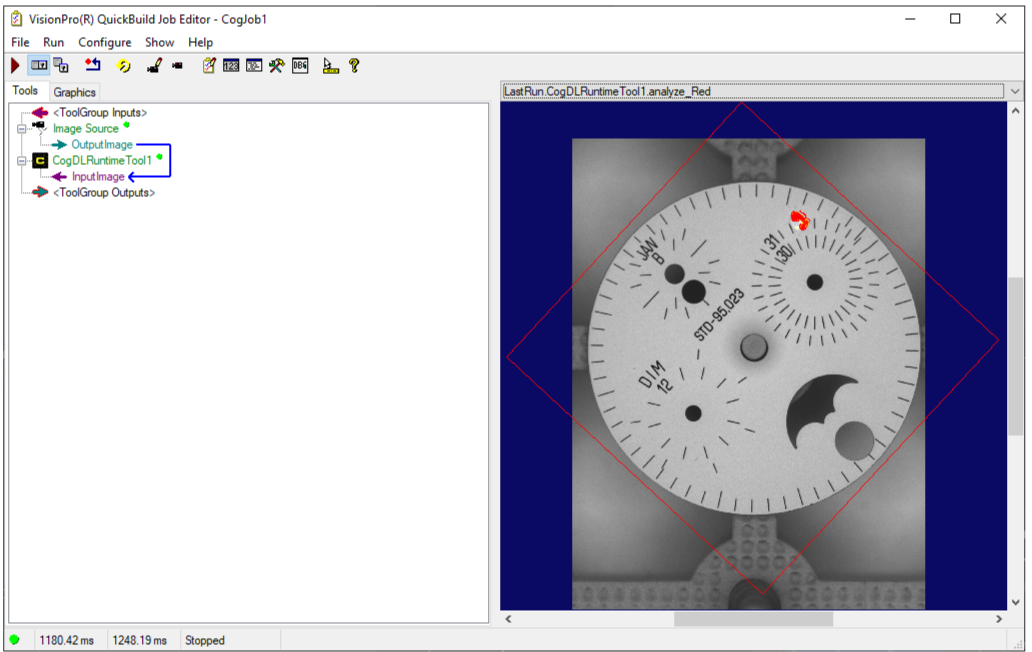Click the red reset job toolbar icon
The image size is (1032, 652).
[94, 66]
